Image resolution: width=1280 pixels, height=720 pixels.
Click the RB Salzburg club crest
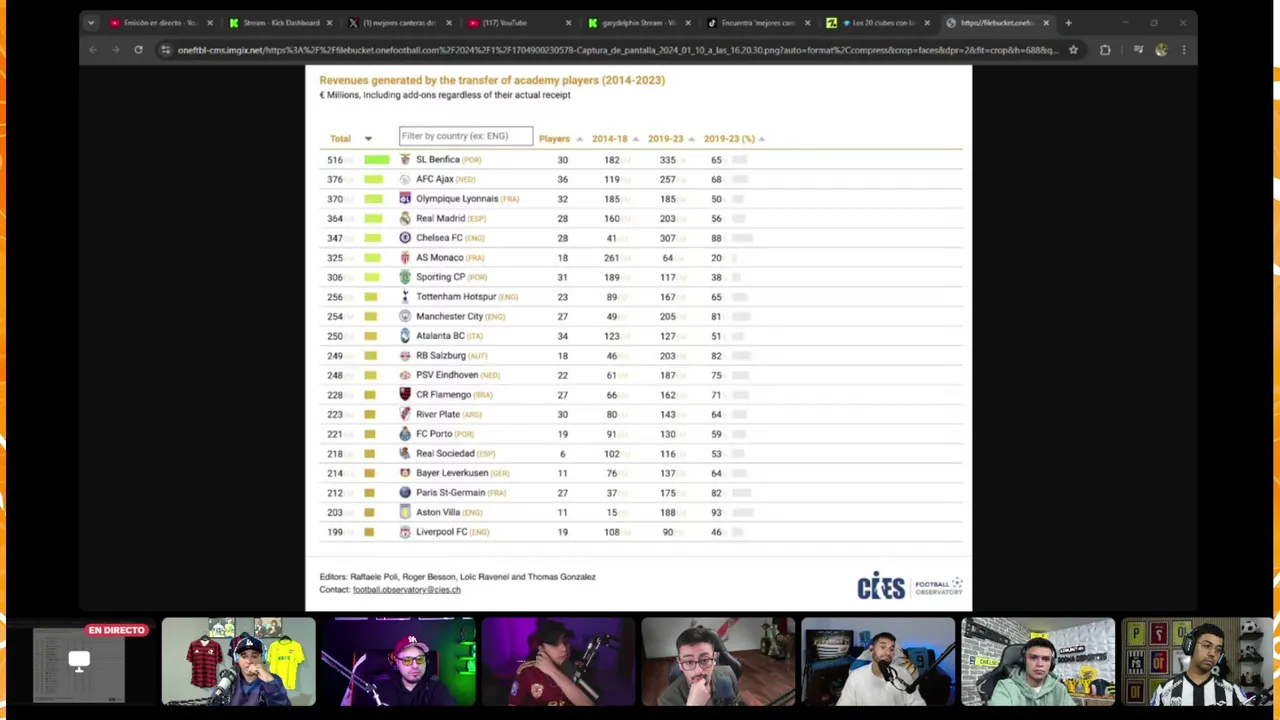tap(405, 356)
